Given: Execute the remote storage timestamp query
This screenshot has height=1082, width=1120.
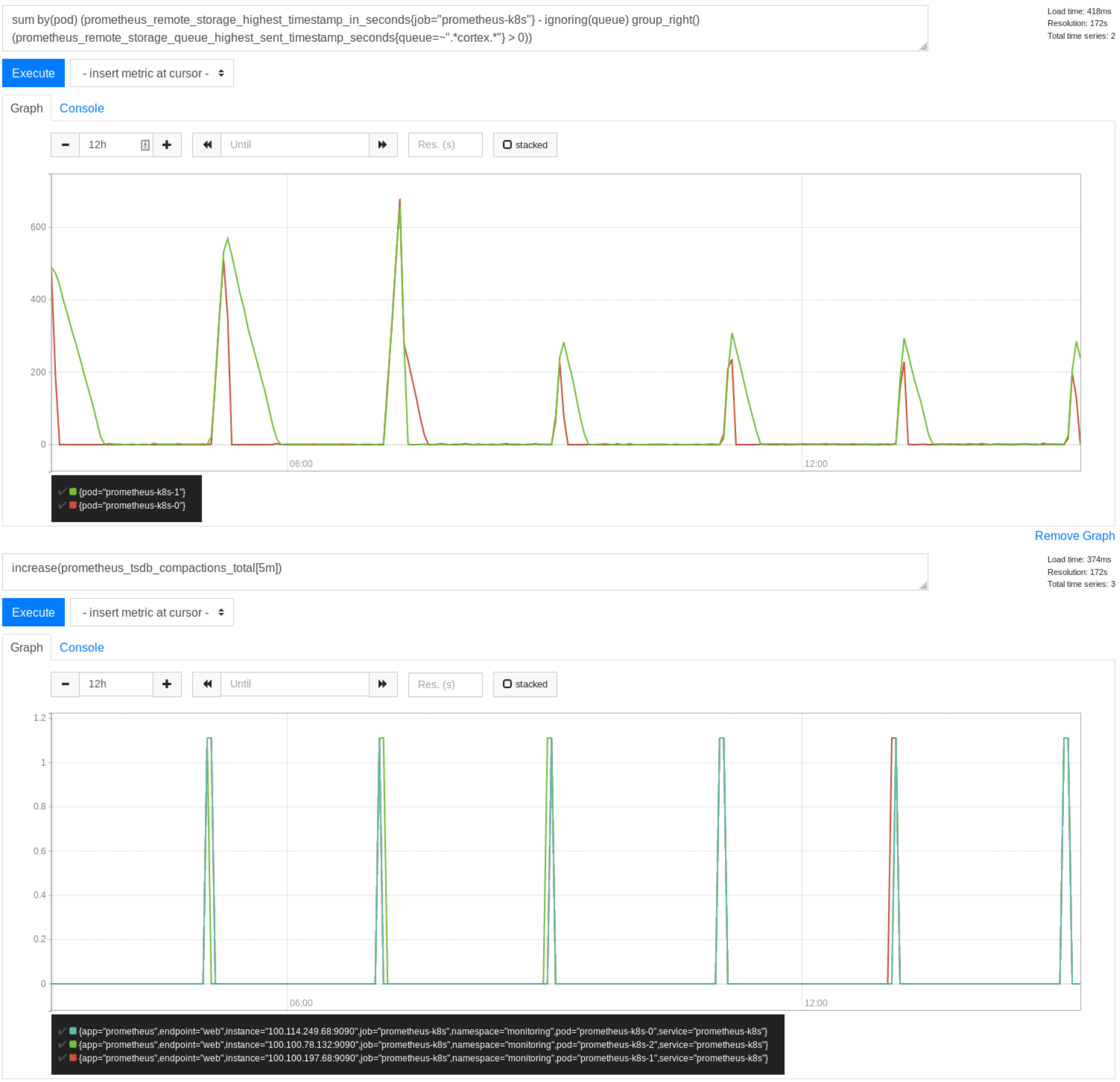Looking at the screenshot, I should 33,73.
